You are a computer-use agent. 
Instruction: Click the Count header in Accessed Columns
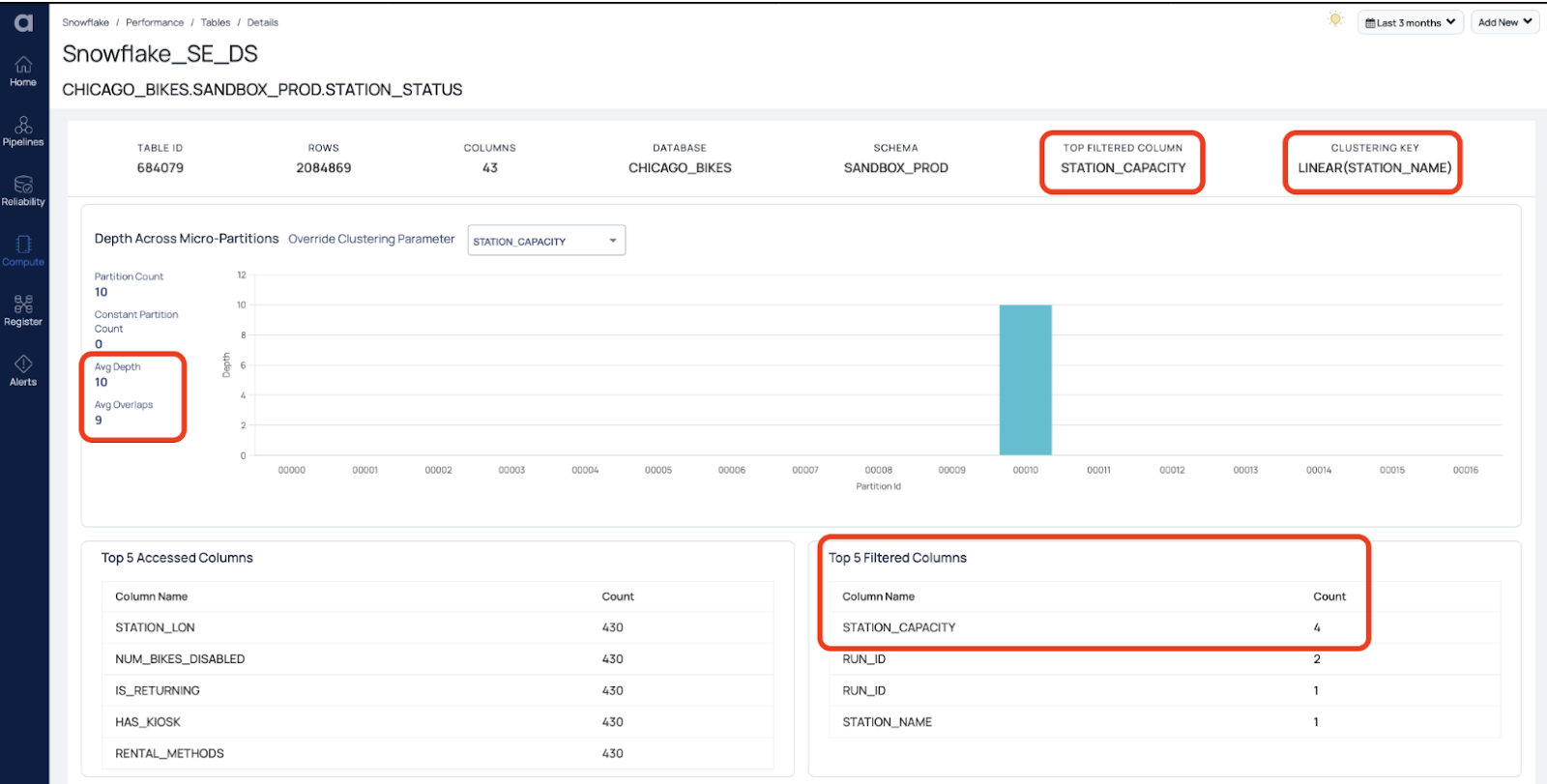618,596
